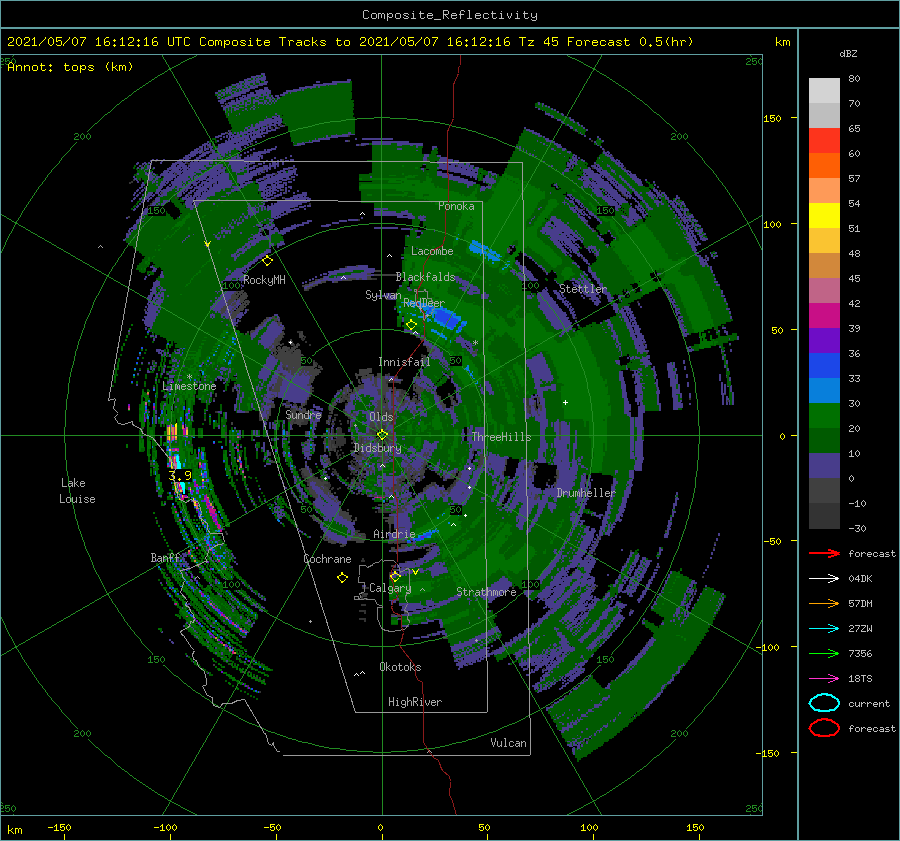Click the red forecast ellipse symbol

coord(824,728)
